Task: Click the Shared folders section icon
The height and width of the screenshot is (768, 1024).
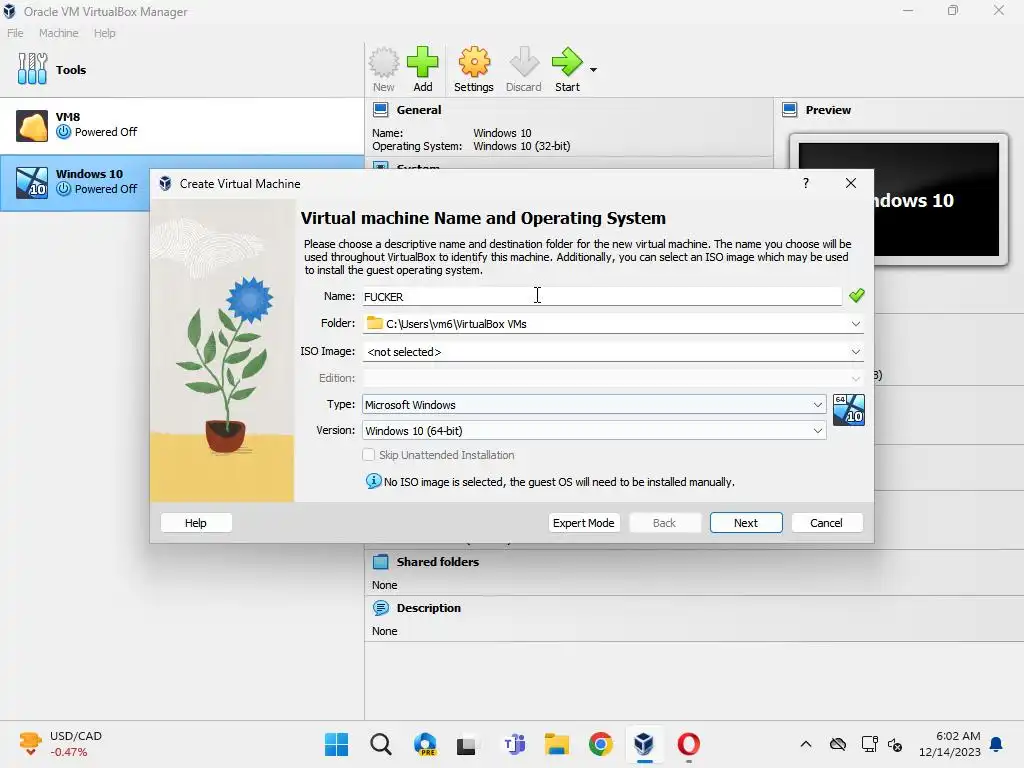Action: pyautogui.click(x=381, y=562)
